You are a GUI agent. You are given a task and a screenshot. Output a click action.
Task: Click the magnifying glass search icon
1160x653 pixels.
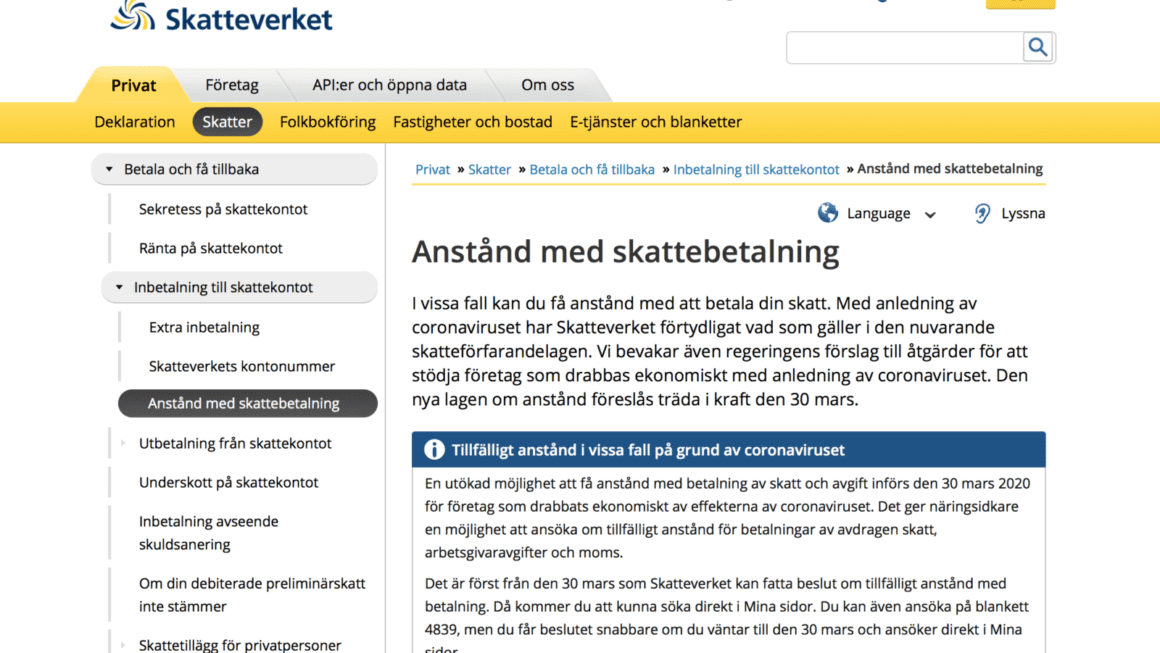pyautogui.click(x=1038, y=47)
